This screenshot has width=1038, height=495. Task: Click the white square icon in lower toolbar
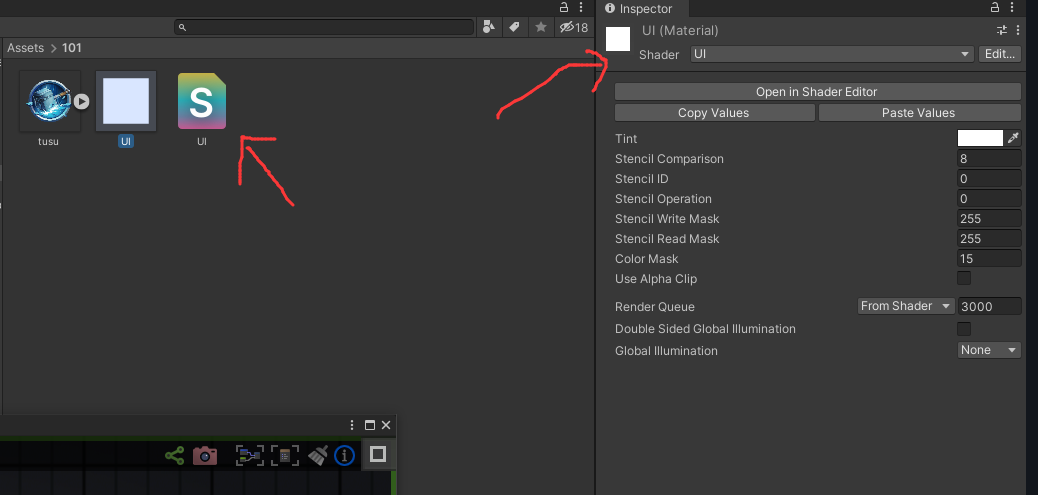pos(378,454)
